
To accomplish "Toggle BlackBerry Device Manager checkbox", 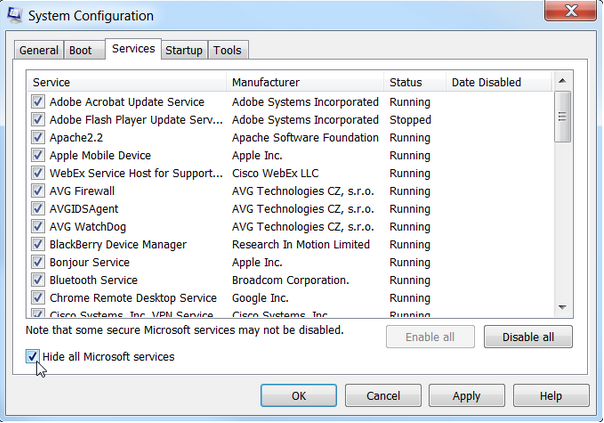I will pyautogui.click(x=38, y=244).
